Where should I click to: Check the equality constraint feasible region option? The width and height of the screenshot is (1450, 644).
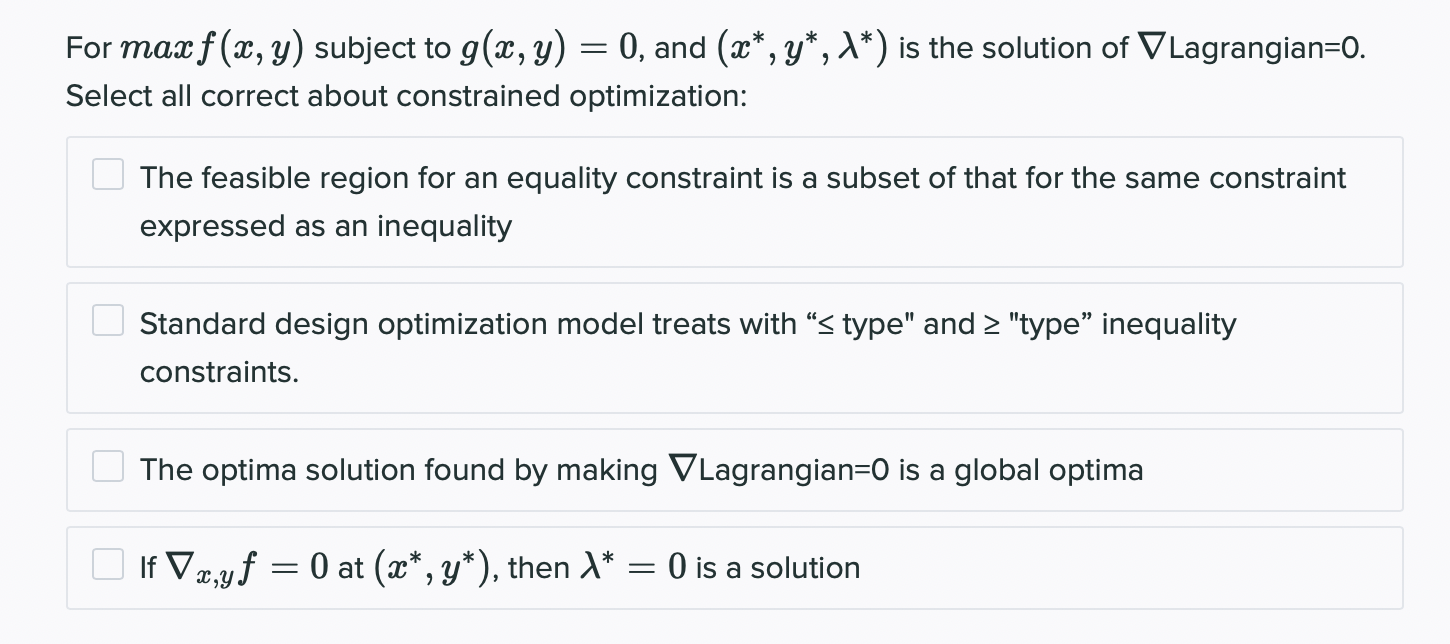click(x=107, y=174)
